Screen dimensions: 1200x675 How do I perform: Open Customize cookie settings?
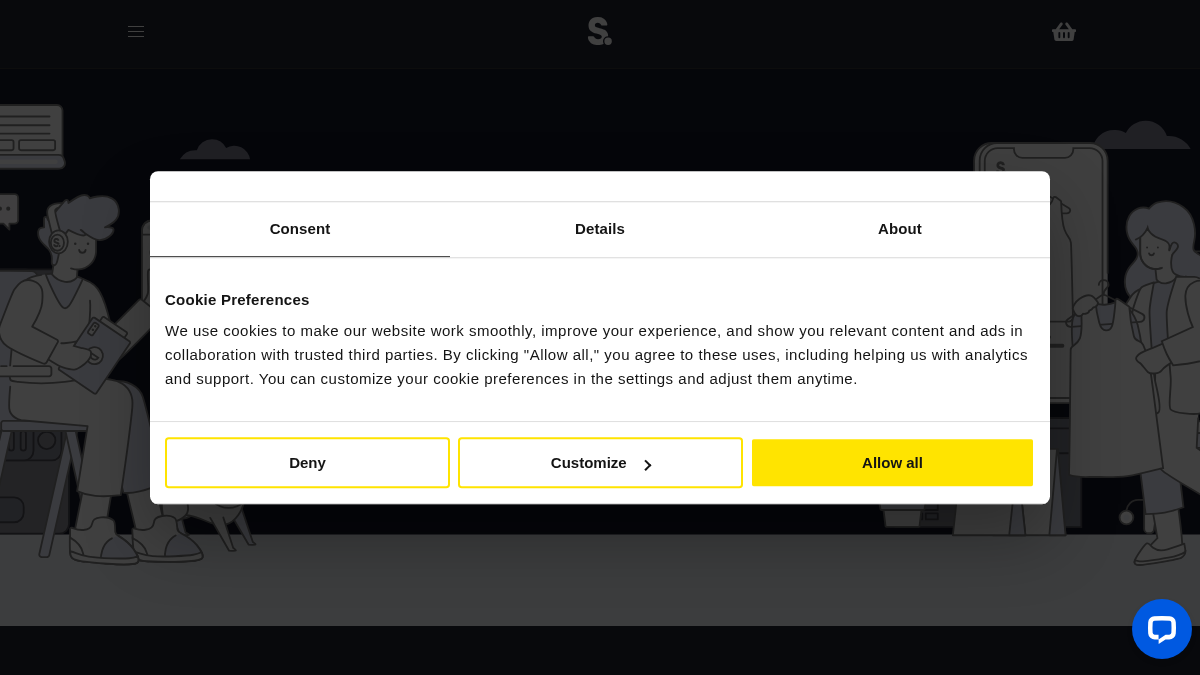600,463
